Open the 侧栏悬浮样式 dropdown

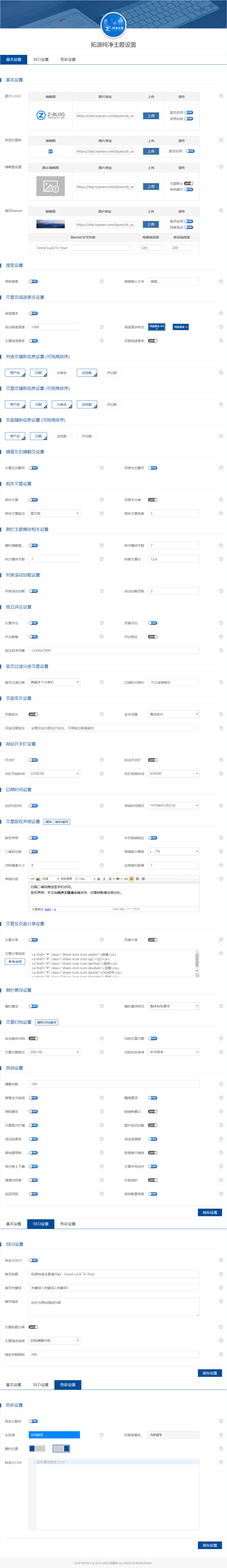tap(174, 1006)
